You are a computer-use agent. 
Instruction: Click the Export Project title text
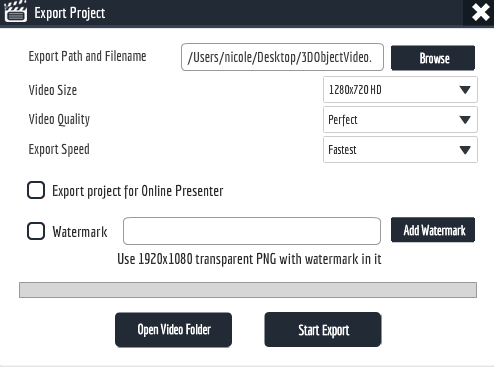pyautogui.click(x=70, y=13)
